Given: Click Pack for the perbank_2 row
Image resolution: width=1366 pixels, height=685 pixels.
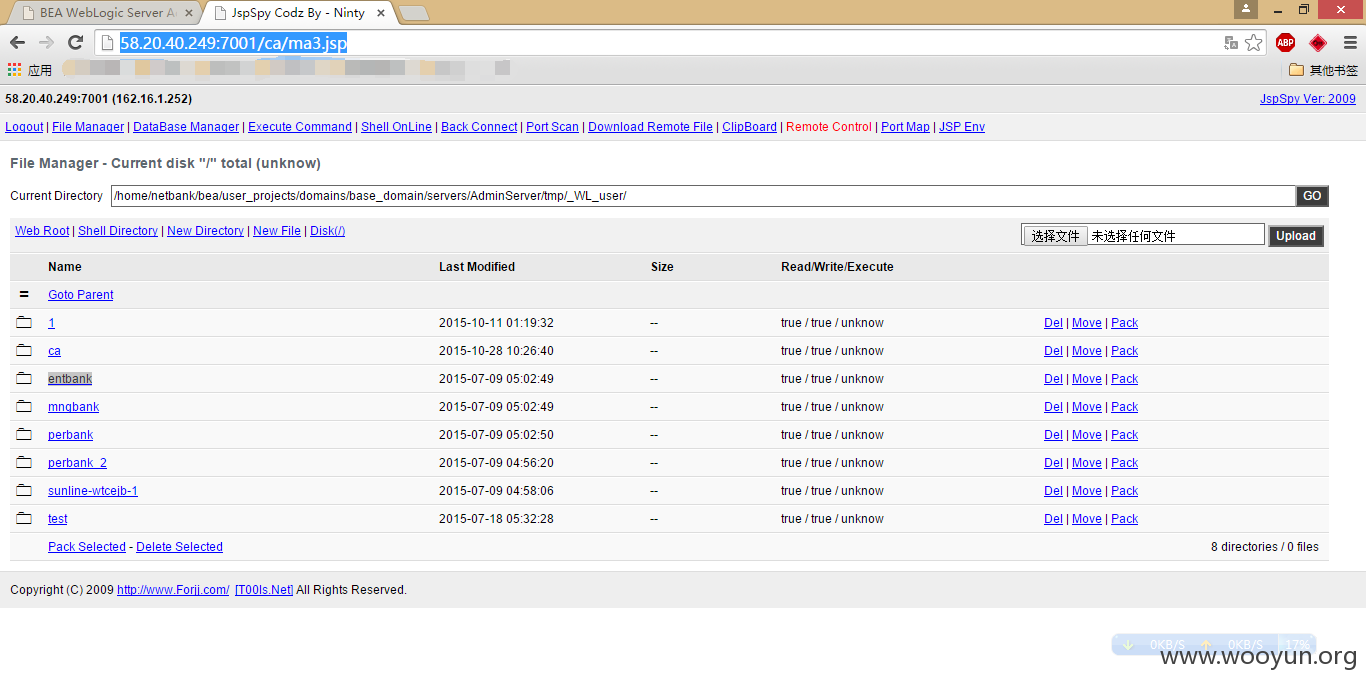Looking at the screenshot, I should 1124,463.
